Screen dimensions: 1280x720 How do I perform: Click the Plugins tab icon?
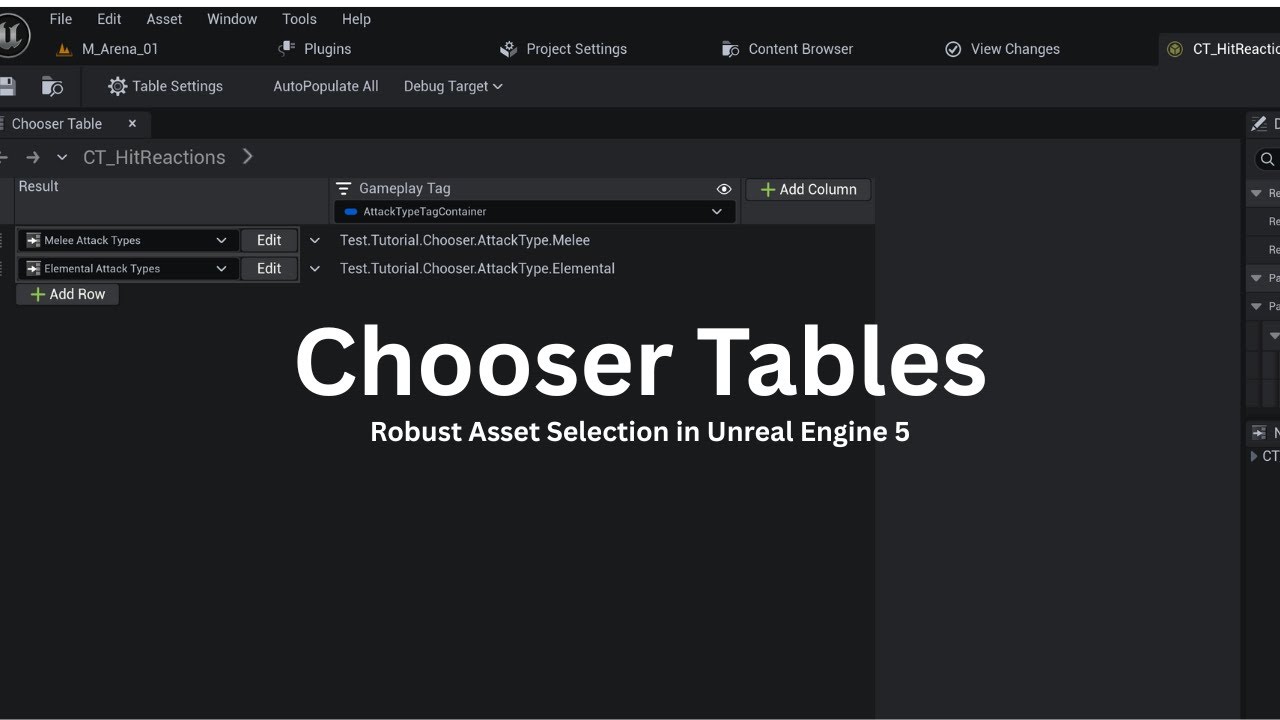pos(286,48)
